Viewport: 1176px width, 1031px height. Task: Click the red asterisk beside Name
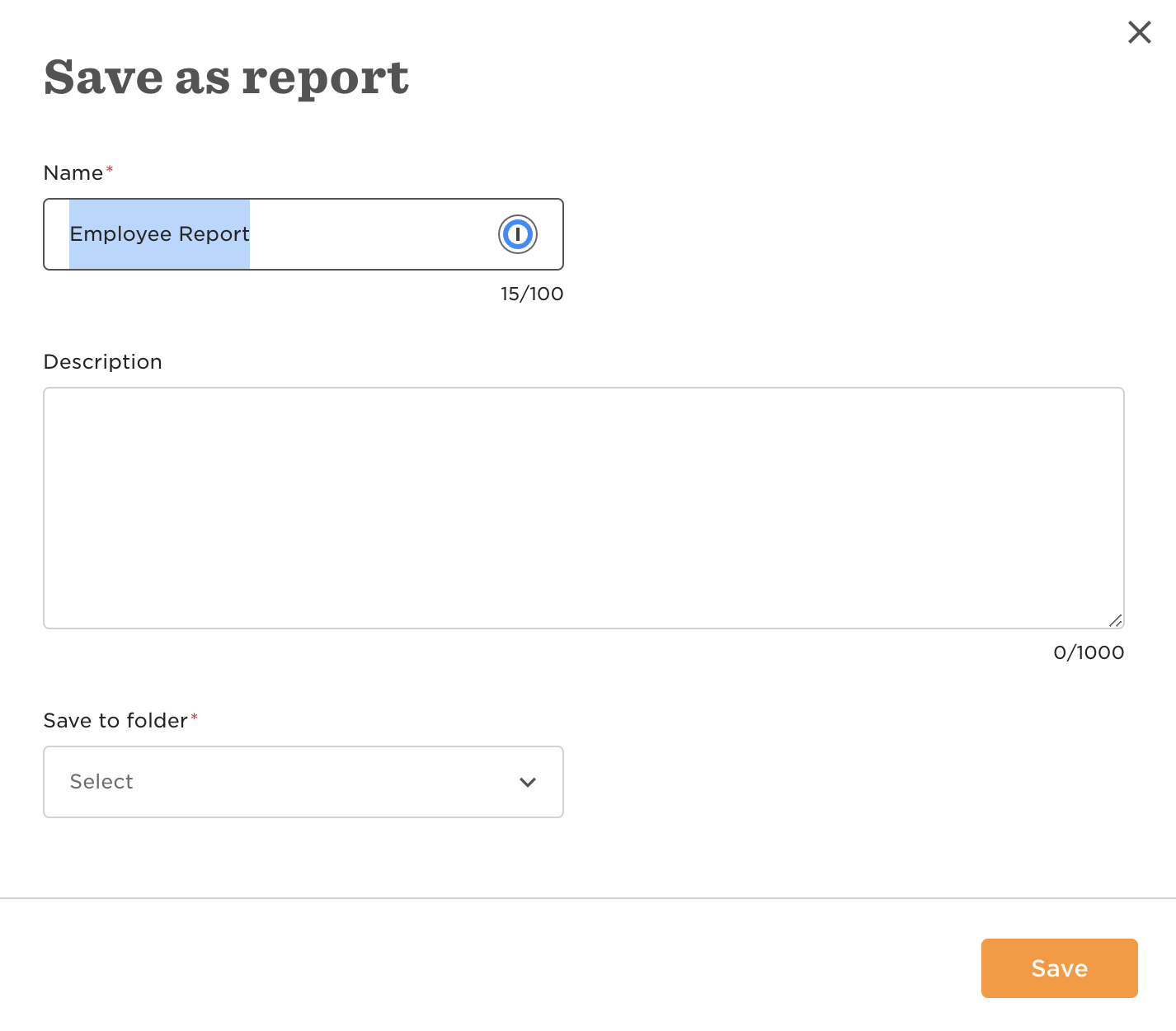(110, 169)
